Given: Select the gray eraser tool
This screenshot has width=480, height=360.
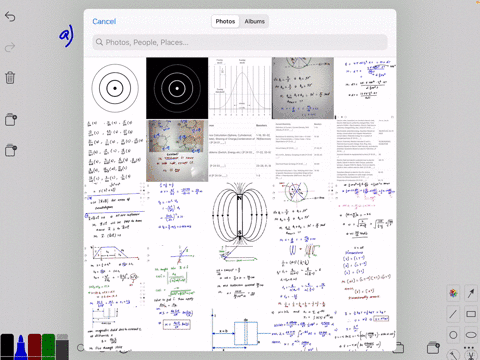Looking at the screenshot, I should pyautogui.click(x=62, y=347).
